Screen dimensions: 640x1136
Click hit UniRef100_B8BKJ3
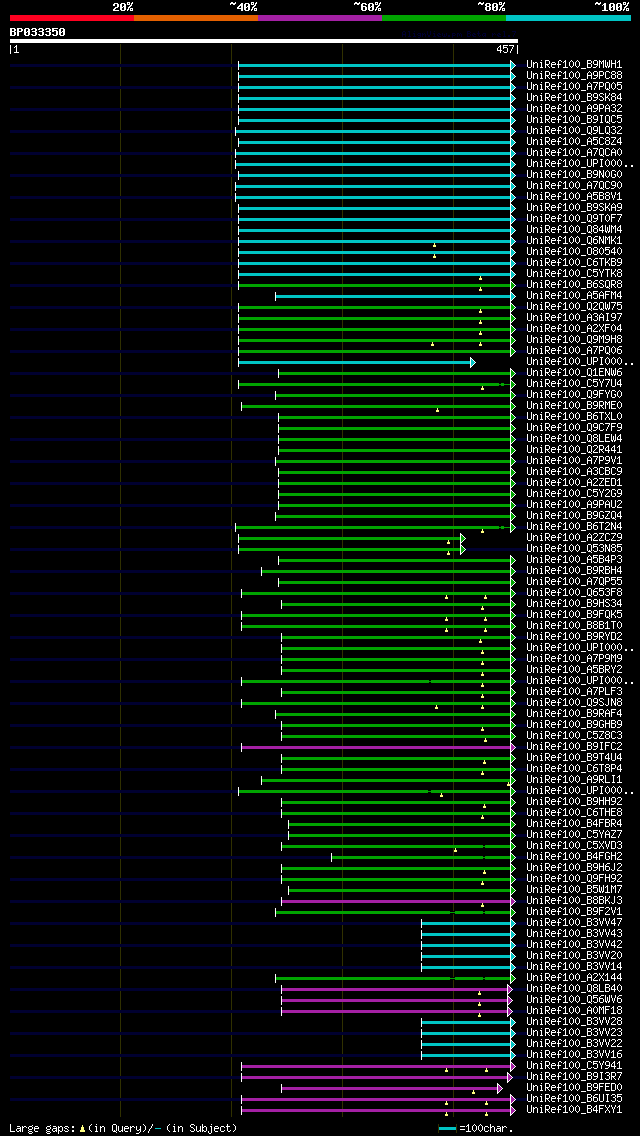coord(574,901)
